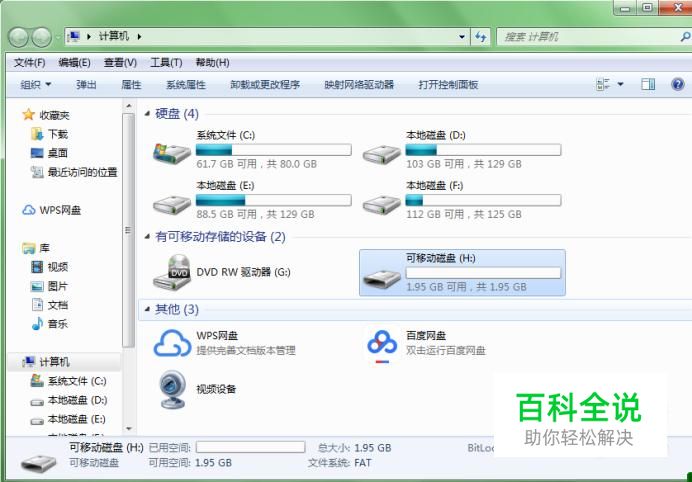Click the refresh button beside address bar
692x482 pixels.
pyautogui.click(x=481, y=37)
